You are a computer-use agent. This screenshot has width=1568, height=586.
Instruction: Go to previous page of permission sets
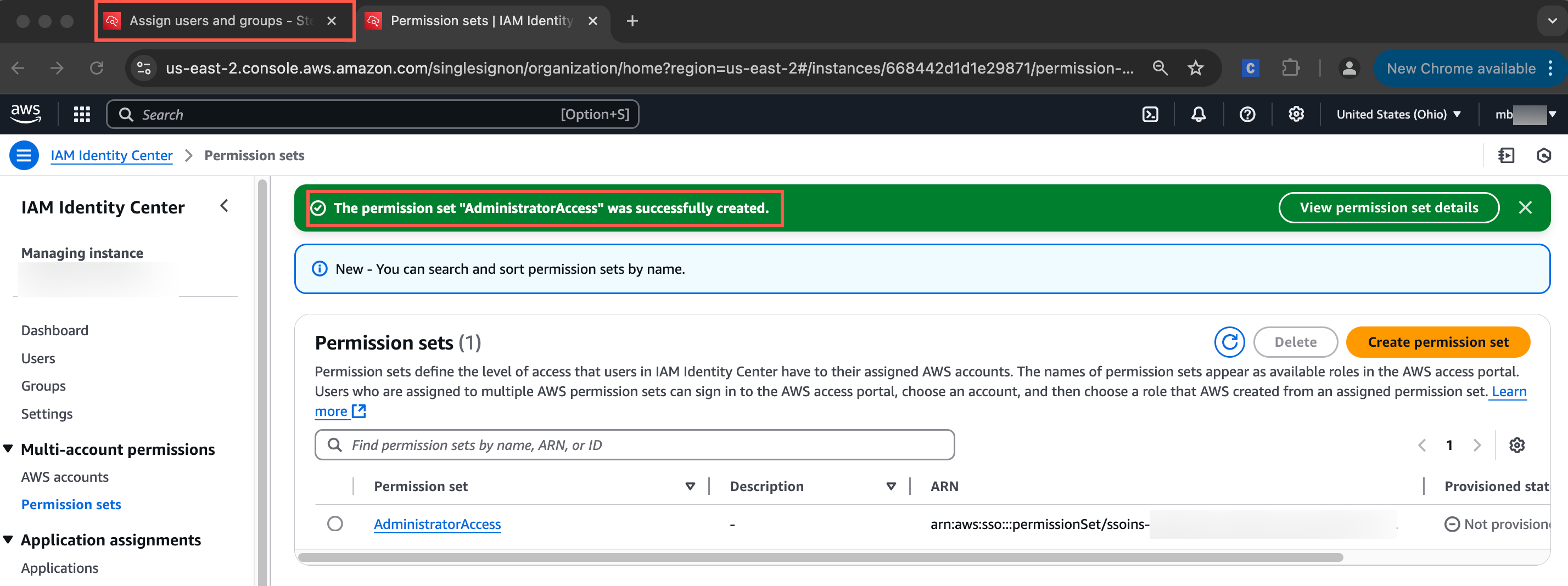[x=1422, y=446]
